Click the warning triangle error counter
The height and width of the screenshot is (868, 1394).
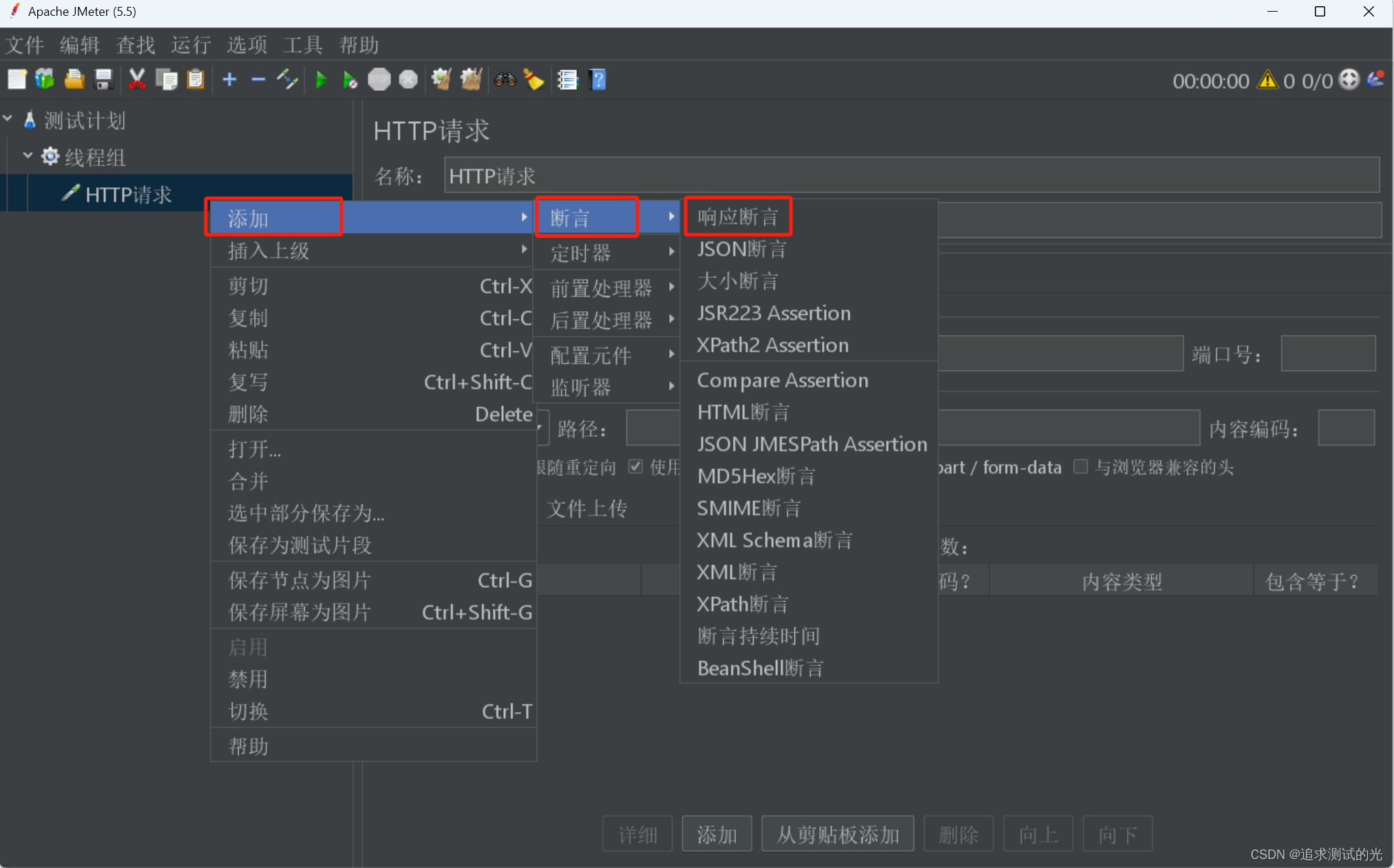(1267, 81)
